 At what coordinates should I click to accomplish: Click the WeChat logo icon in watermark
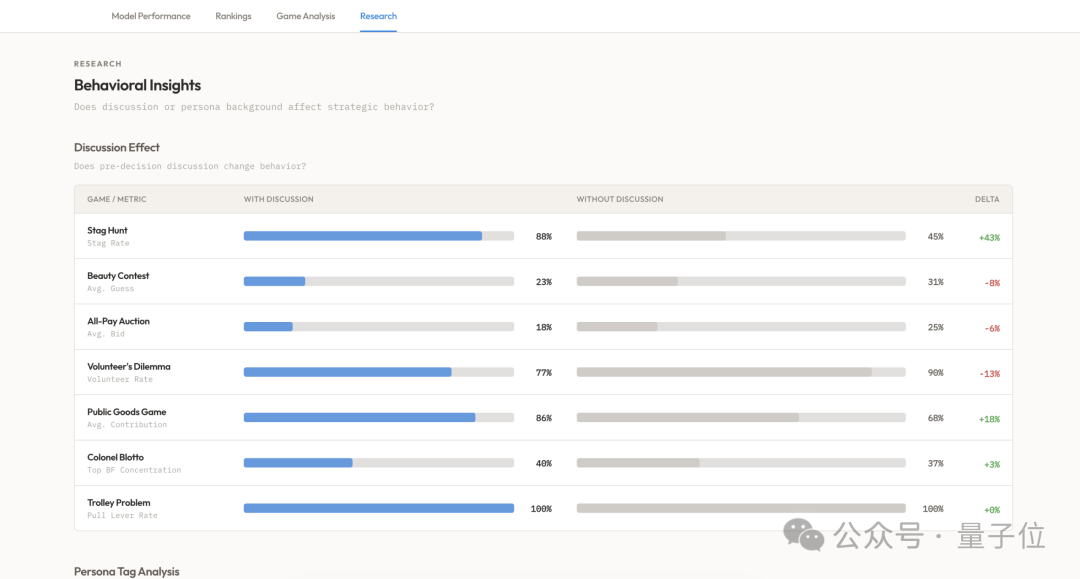point(803,535)
